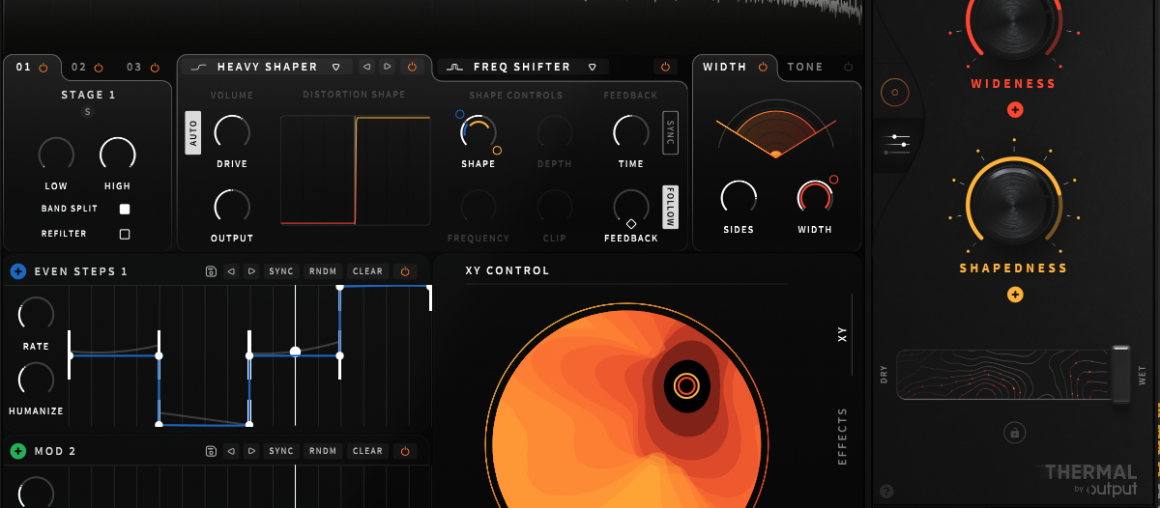This screenshot has height=508, width=1160.
Task: Click SYNC on Even Steps 1
Action: 281,271
